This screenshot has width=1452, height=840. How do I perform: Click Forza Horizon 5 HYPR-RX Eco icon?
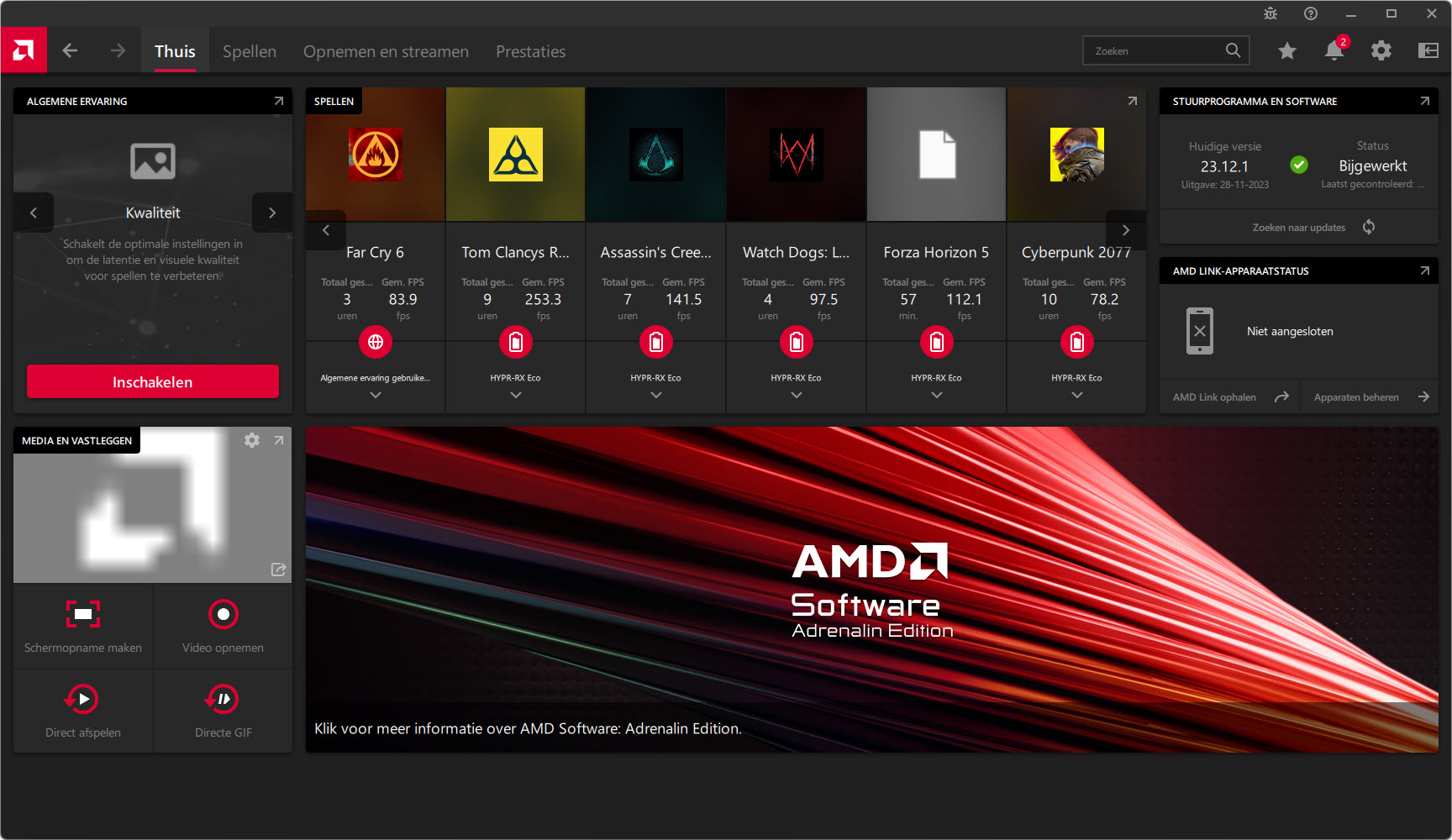coord(937,342)
